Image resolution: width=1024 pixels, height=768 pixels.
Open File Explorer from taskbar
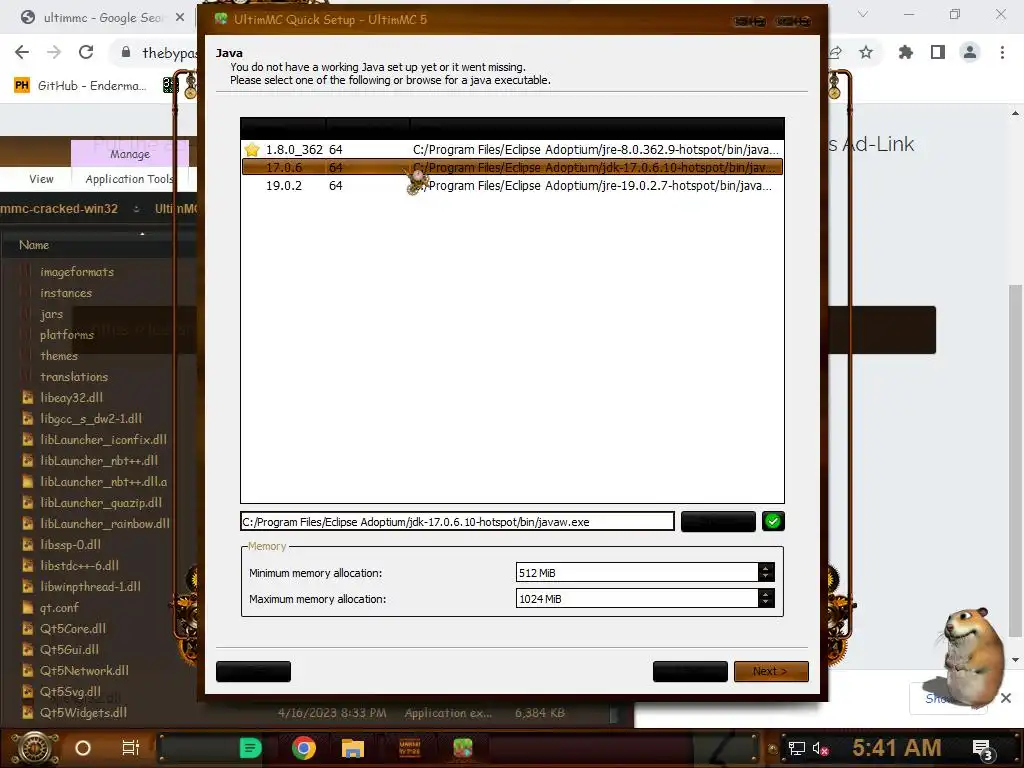[353, 748]
